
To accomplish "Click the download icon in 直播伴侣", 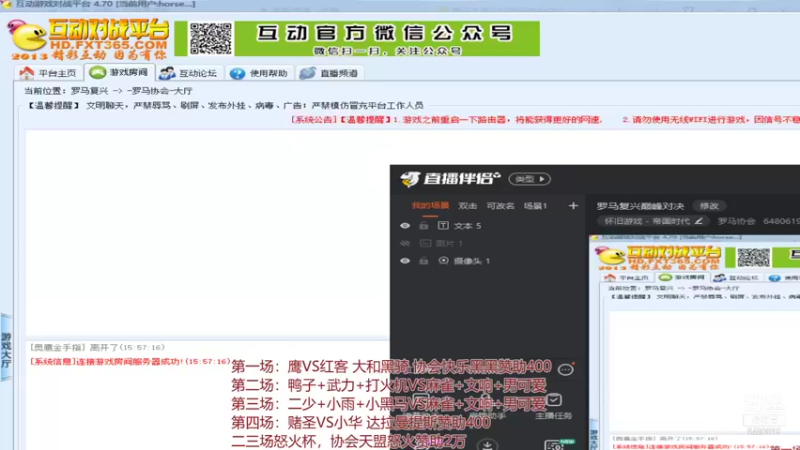I will [488, 445].
